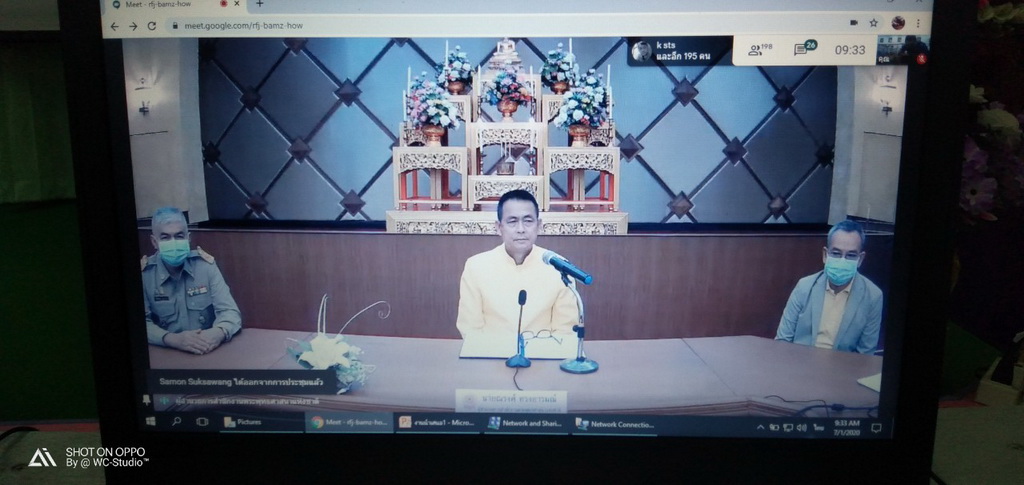
Task: Close the Meet browser tab
Action: (235, 4)
